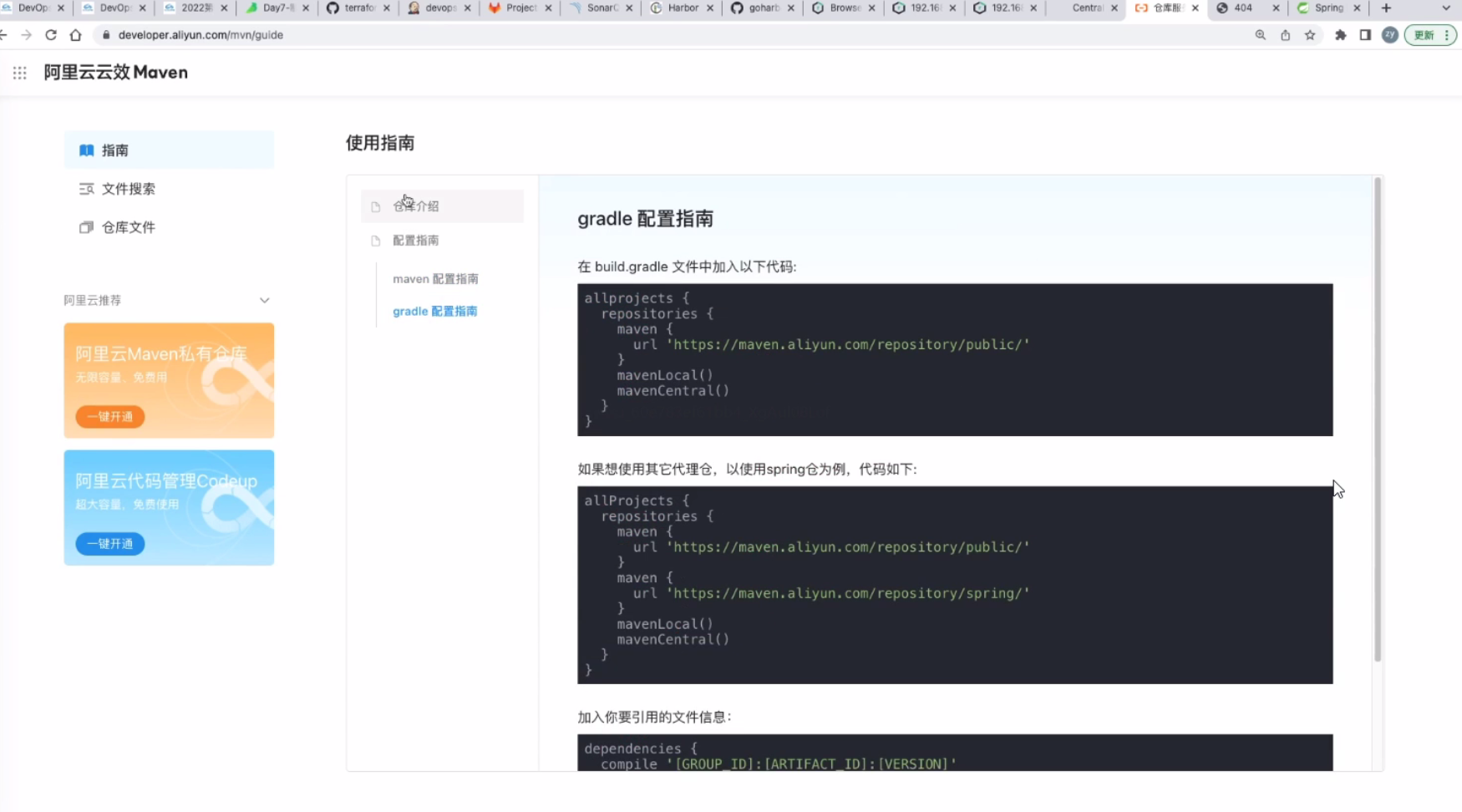The width and height of the screenshot is (1462, 812).
Task: Click the site lock icon
Action: point(106,35)
